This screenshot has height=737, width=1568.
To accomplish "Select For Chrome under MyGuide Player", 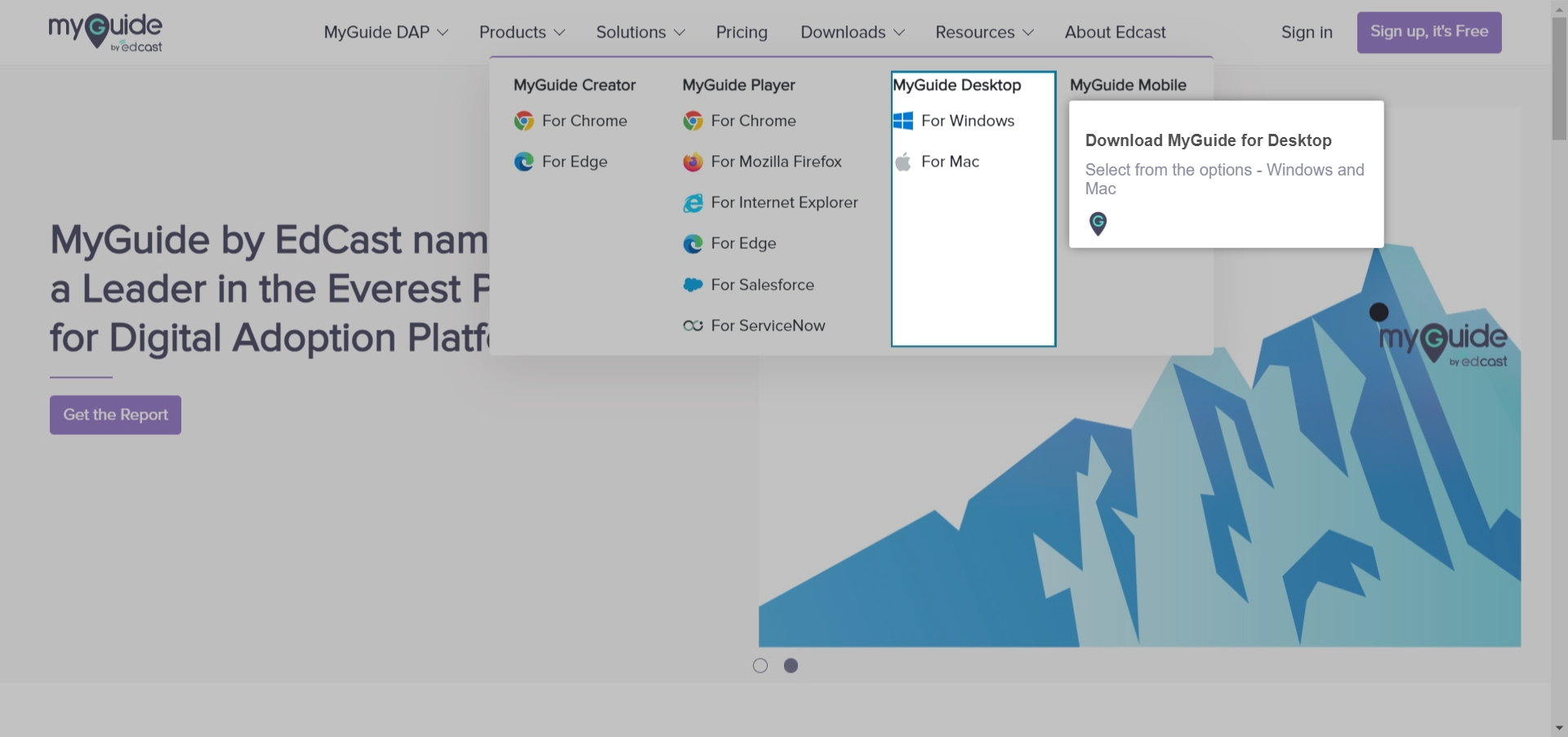I will 754,121.
